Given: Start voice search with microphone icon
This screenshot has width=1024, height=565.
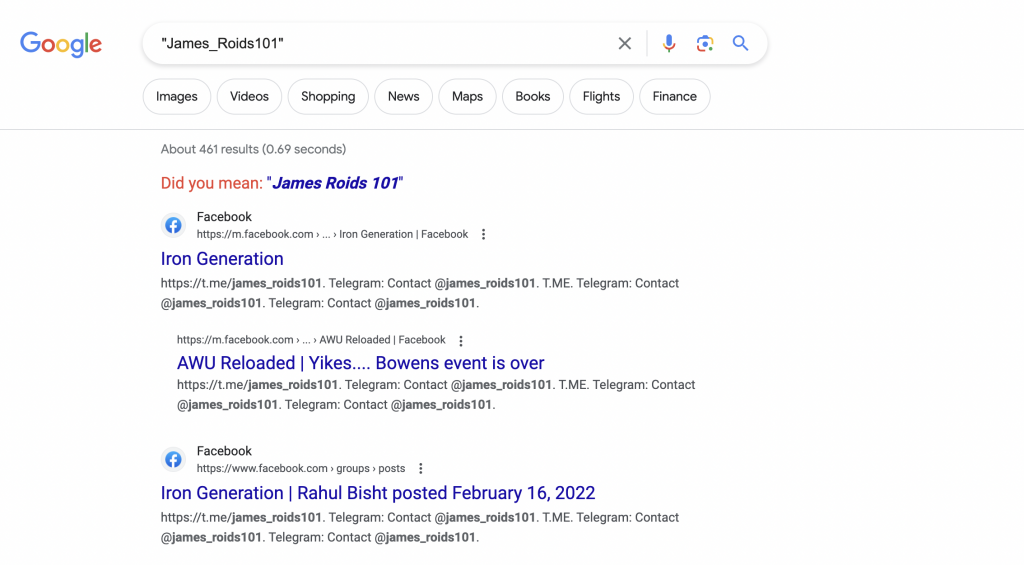Looking at the screenshot, I should (x=669, y=43).
